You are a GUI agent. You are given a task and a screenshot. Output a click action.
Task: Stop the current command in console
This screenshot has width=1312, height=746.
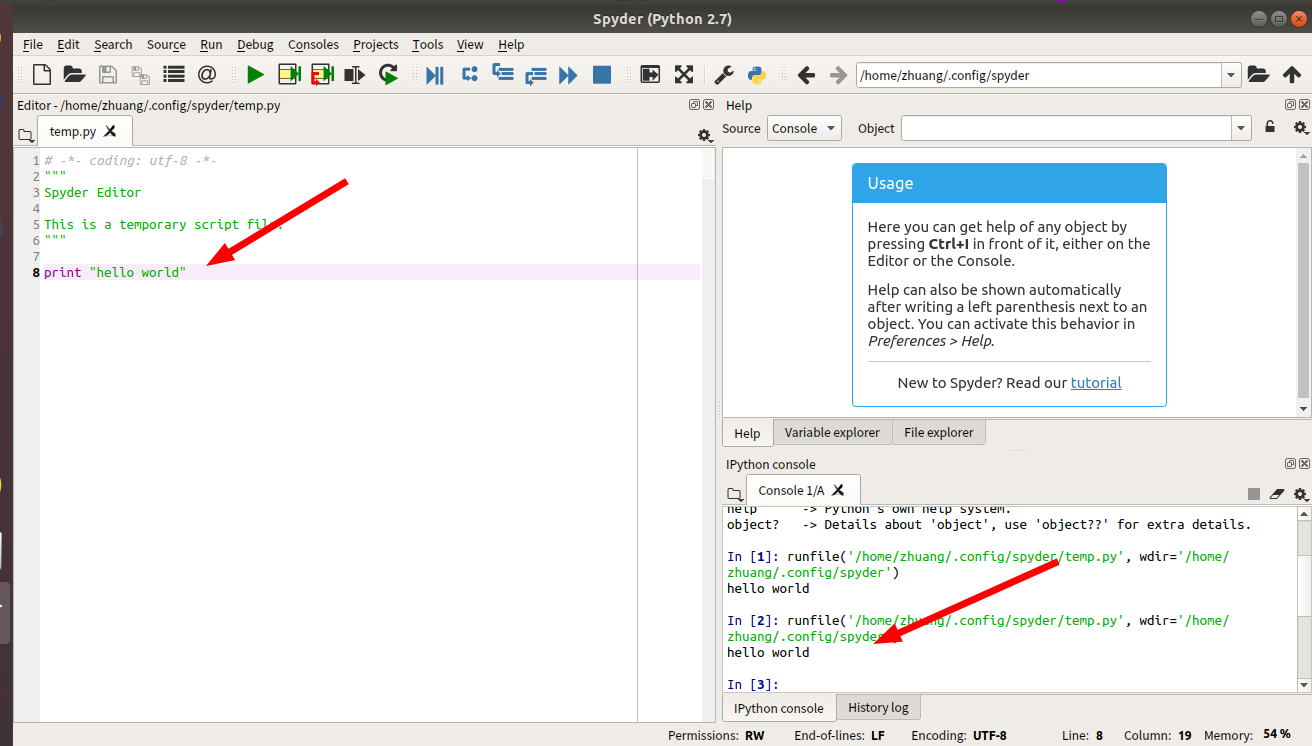1254,494
